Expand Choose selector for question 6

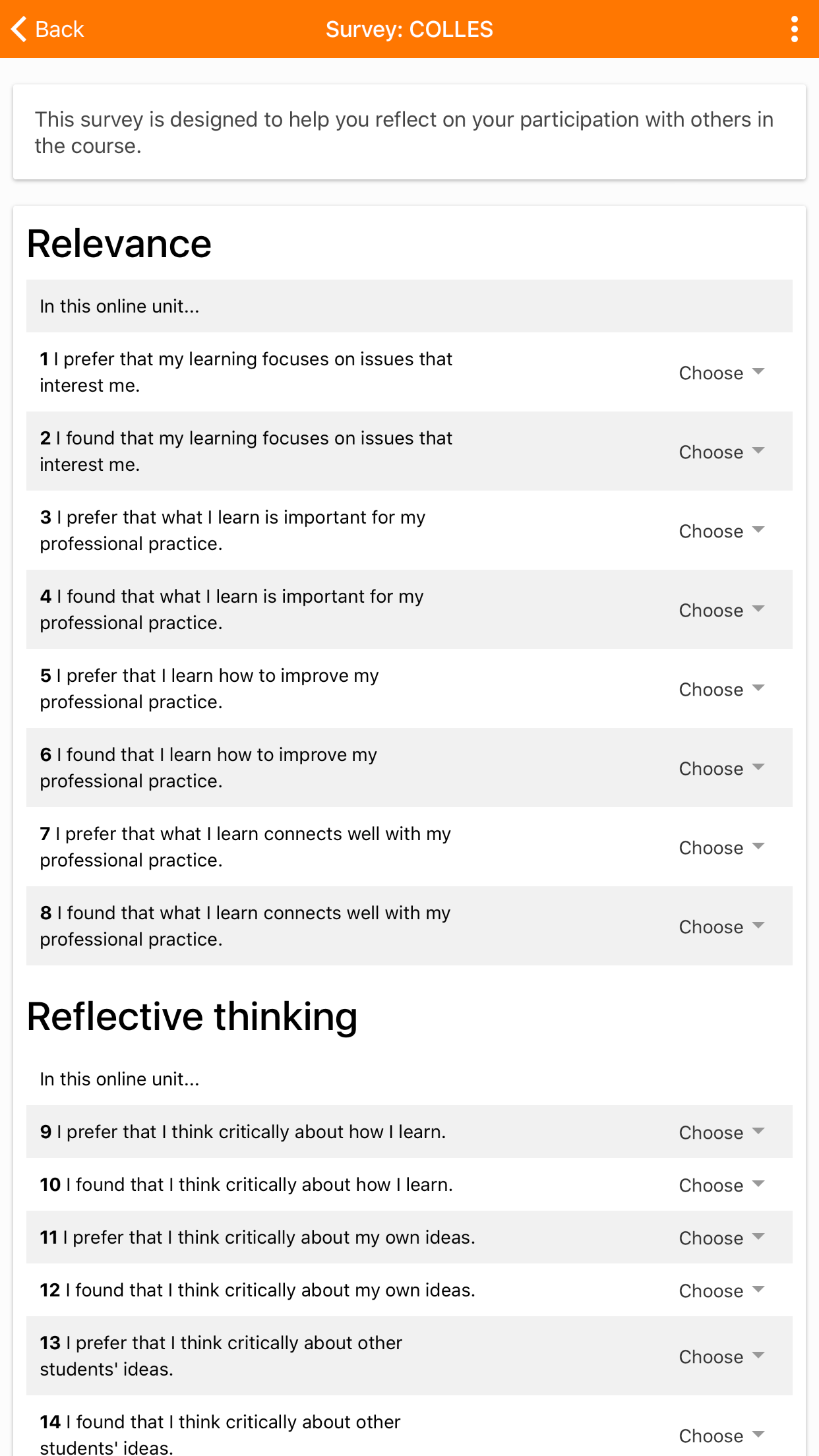click(x=722, y=768)
